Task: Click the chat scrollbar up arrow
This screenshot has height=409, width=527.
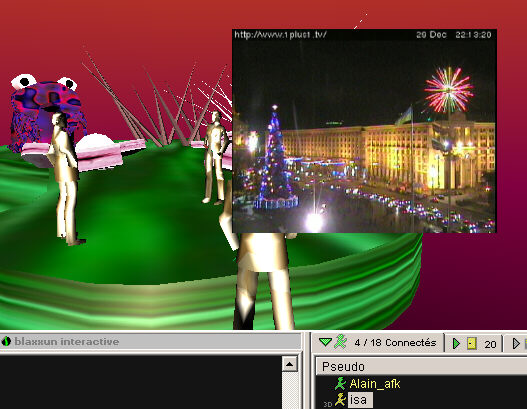Action: click(x=289, y=364)
